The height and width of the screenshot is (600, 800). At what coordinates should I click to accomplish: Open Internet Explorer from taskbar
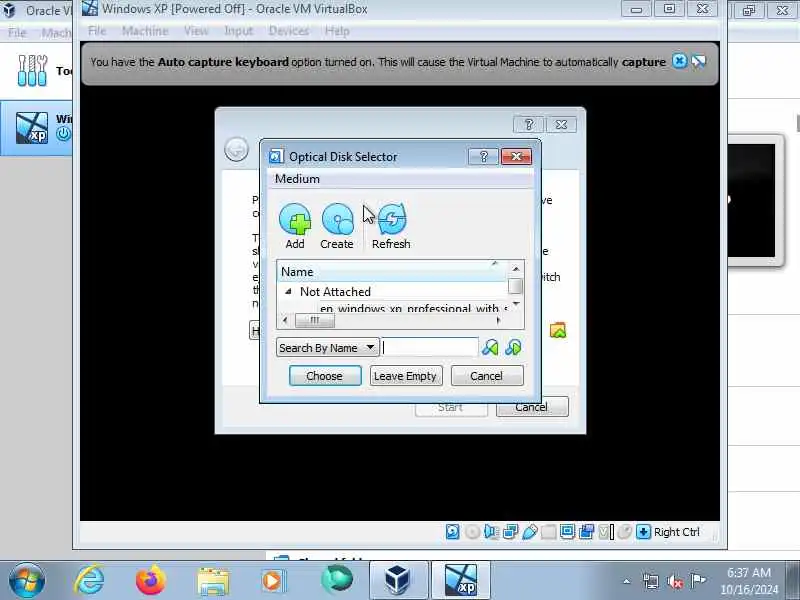pyautogui.click(x=89, y=580)
